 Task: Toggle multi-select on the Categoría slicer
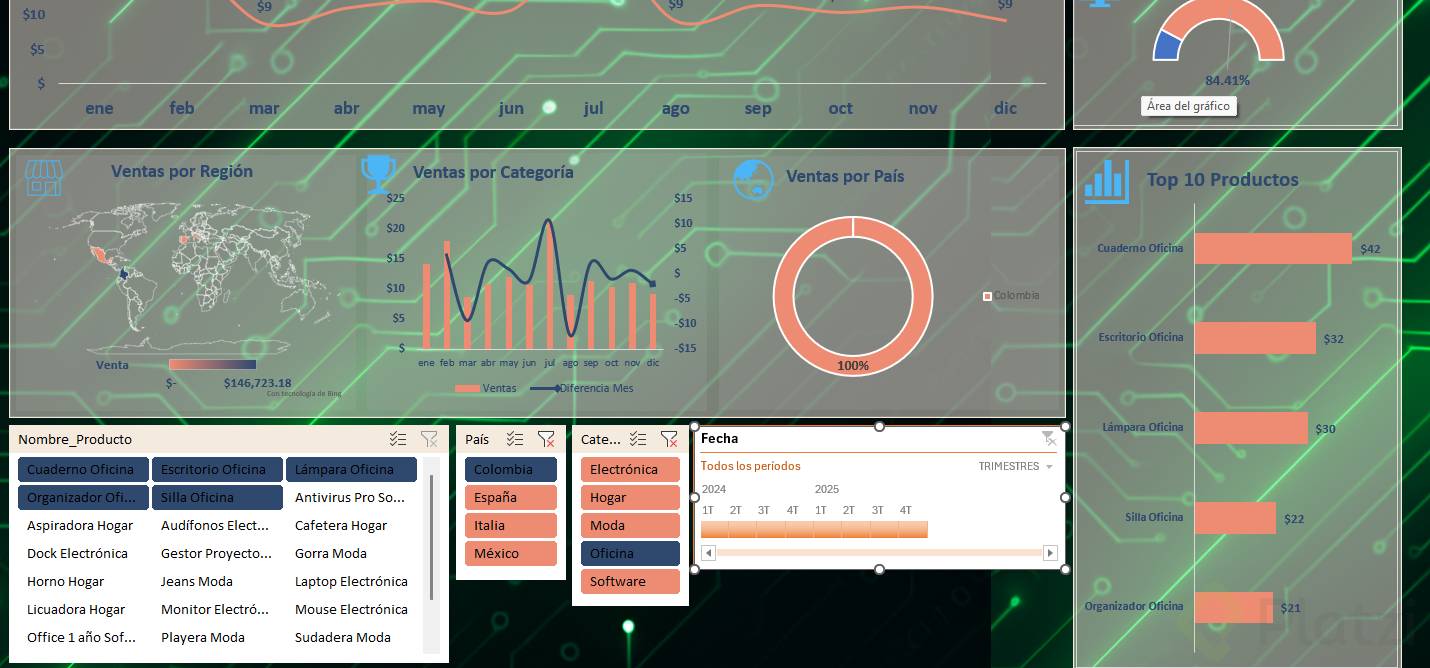(638, 439)
